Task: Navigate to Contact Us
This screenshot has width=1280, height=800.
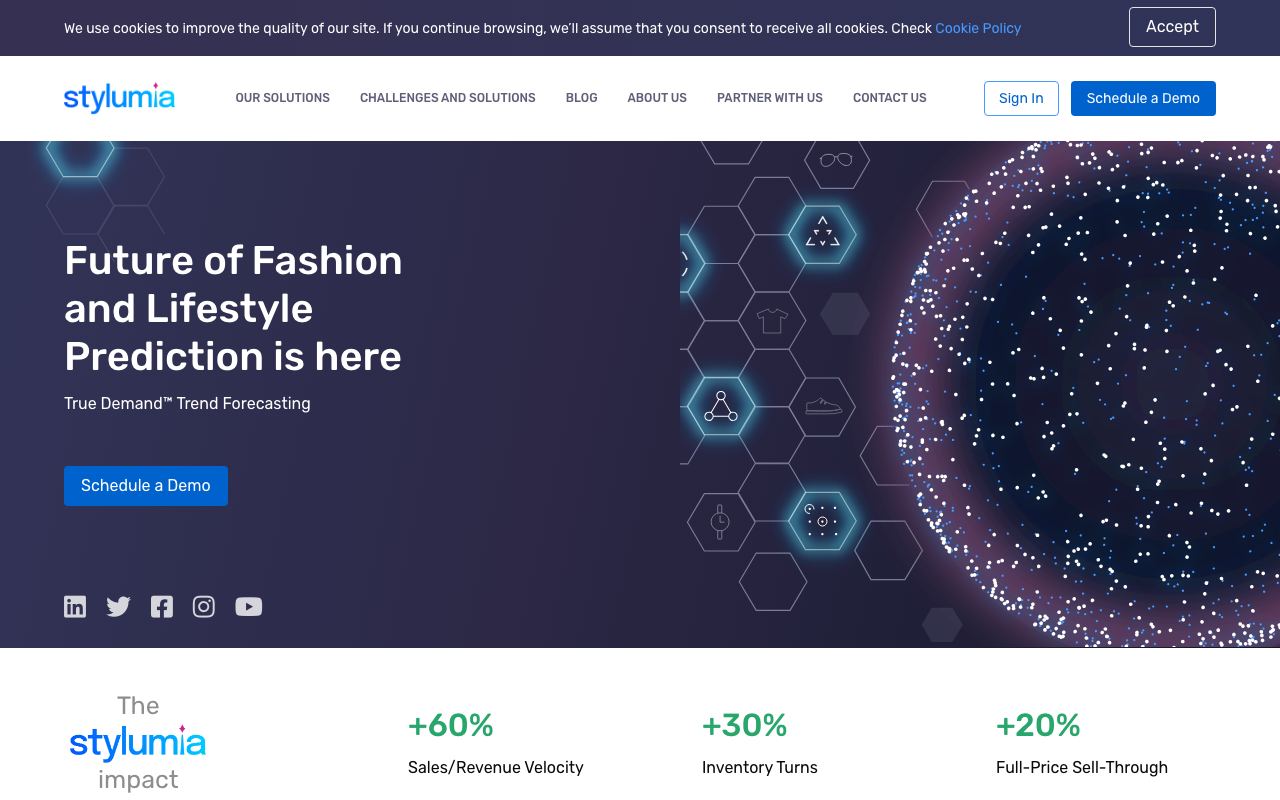Action: point(889,98)
